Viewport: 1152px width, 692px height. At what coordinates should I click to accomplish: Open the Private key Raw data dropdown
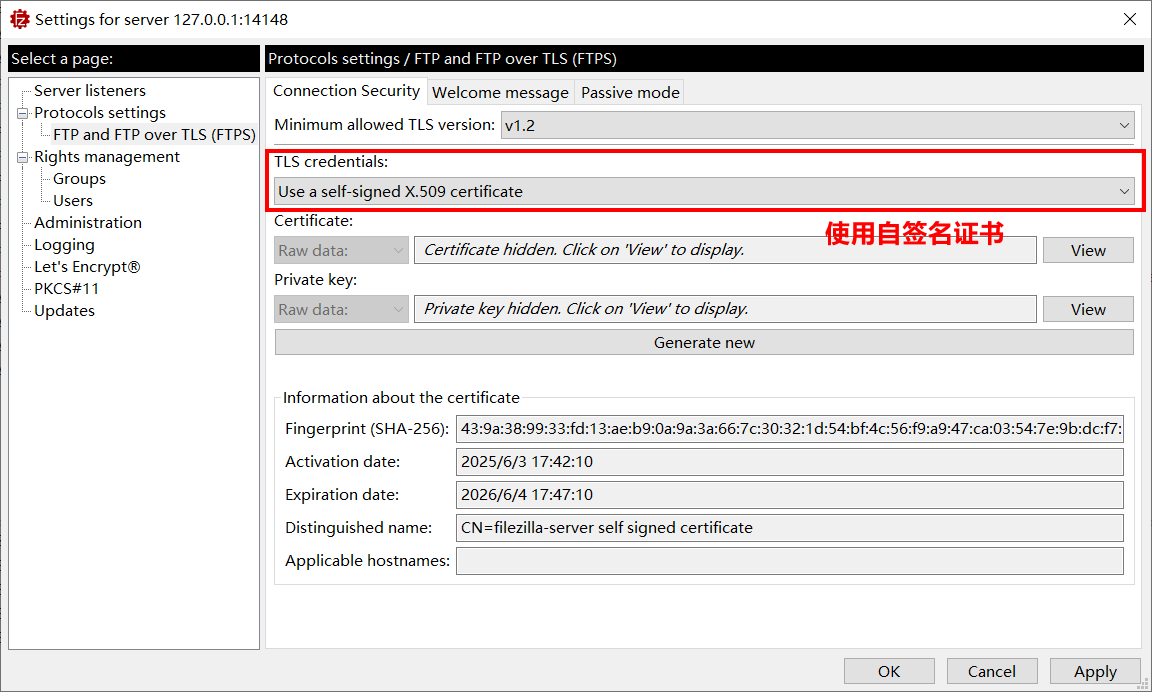click(x=342, y=309)
